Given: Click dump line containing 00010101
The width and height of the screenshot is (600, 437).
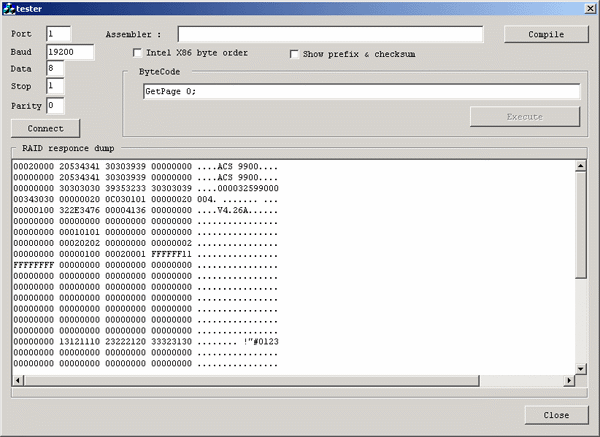Looking at the screenshot, I should pyautogui.click(x=146, y=232).
